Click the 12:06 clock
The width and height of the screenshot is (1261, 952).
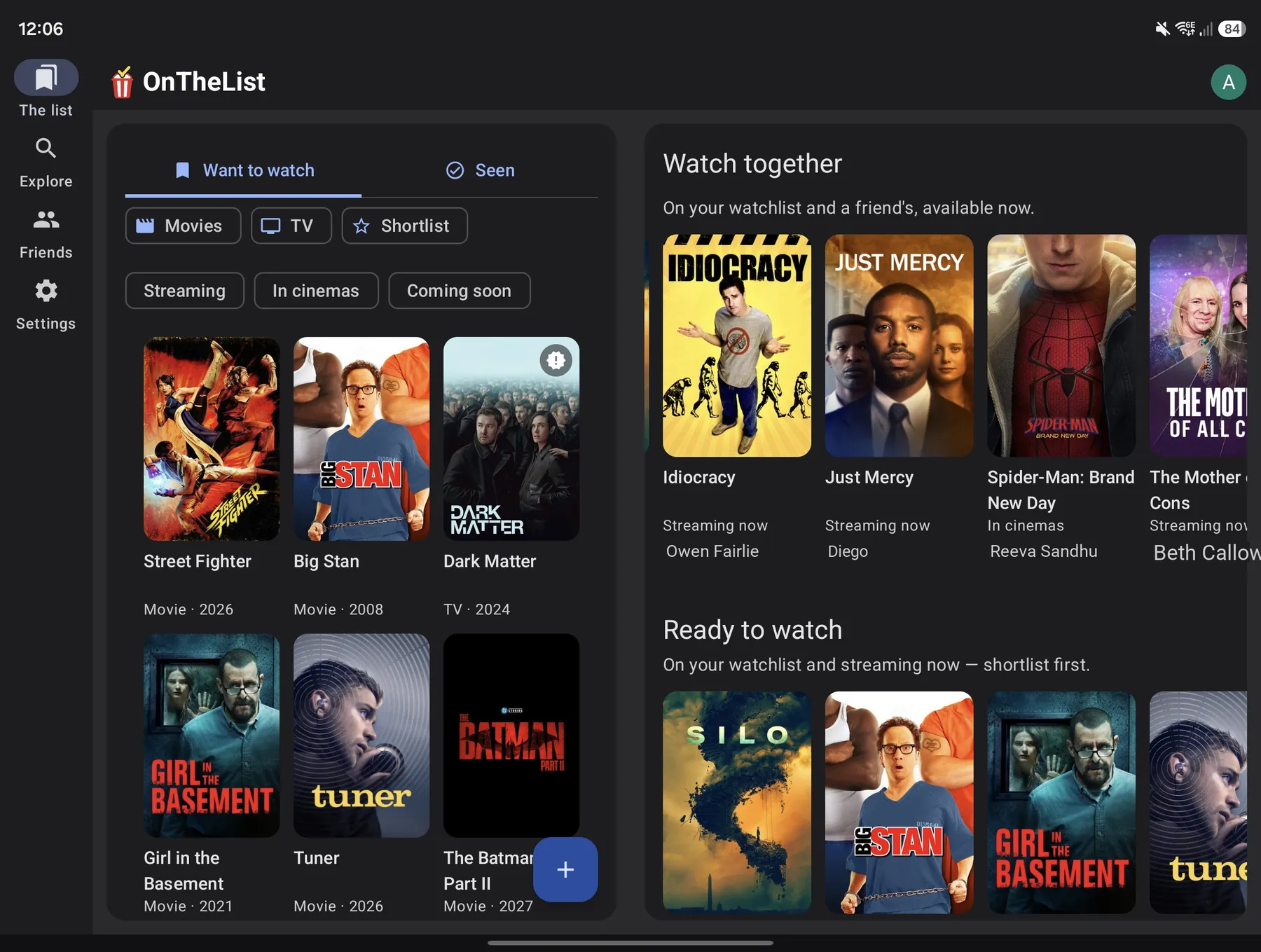(x=41, y=29)
